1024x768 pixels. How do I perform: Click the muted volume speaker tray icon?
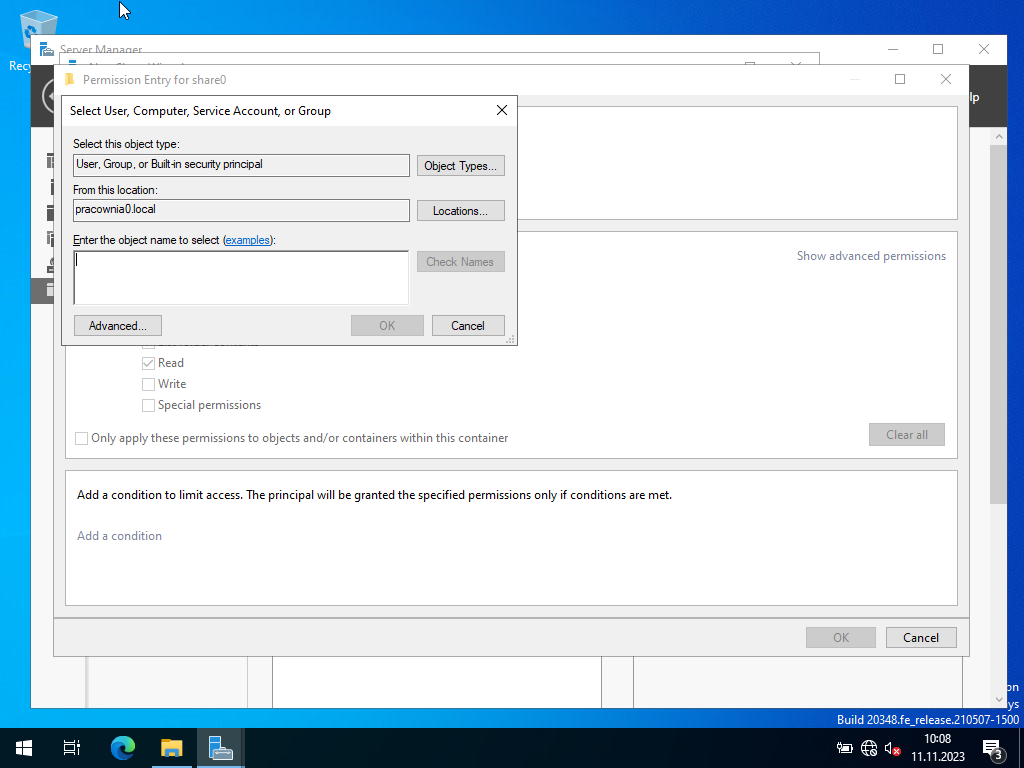pos(893,748)
